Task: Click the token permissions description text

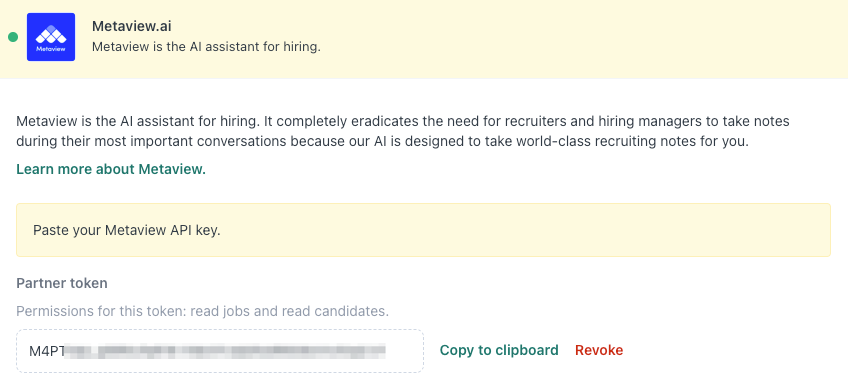Action: (202, 311)
